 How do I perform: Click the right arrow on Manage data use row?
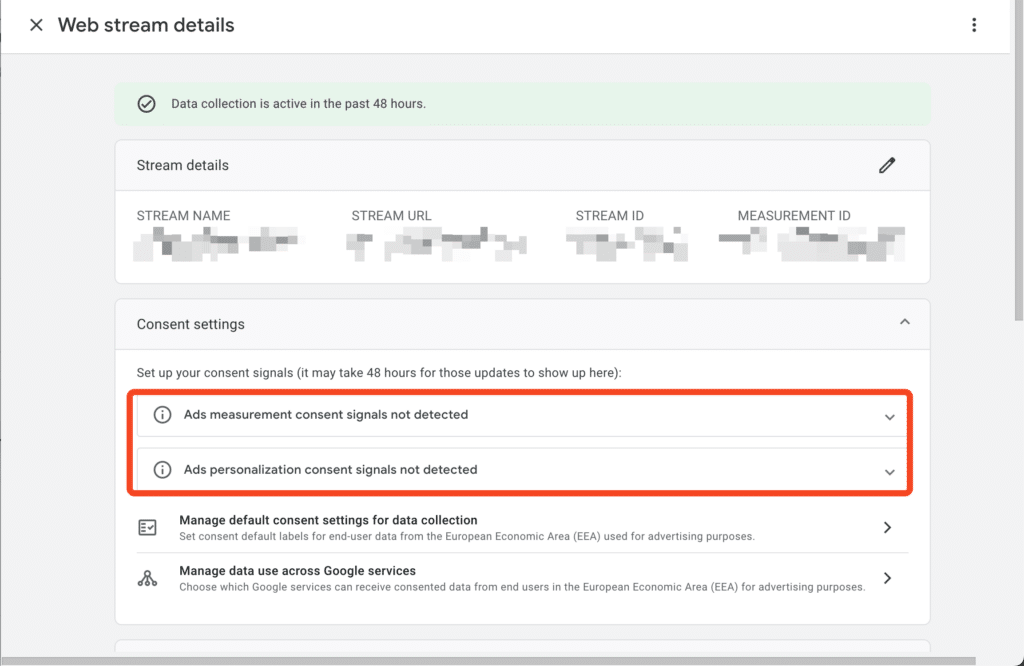click(887, 578)
